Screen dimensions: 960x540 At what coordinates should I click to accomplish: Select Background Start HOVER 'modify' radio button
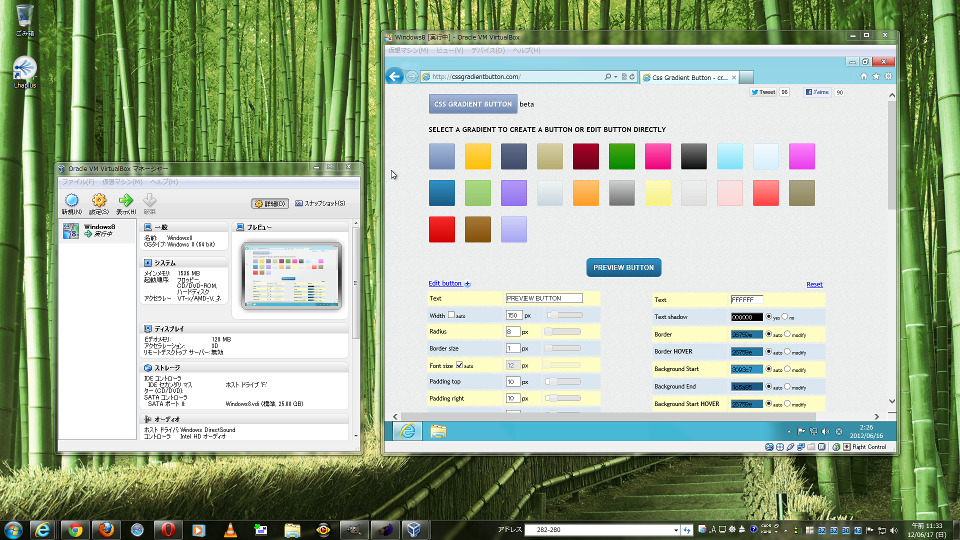(x=787, y=403)
